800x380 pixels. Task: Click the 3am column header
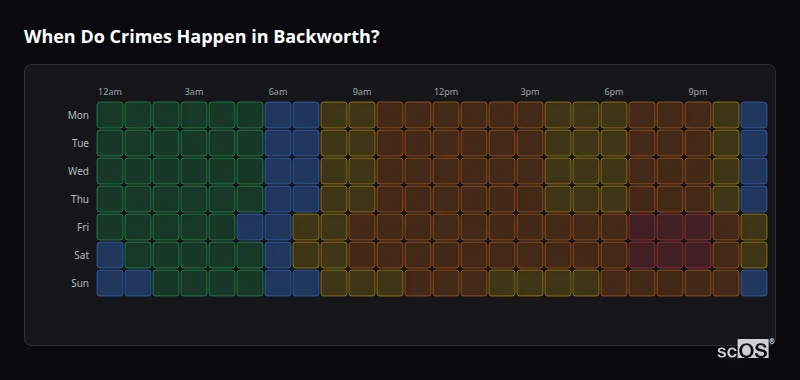pyautogui.click(x=194, y=92)
